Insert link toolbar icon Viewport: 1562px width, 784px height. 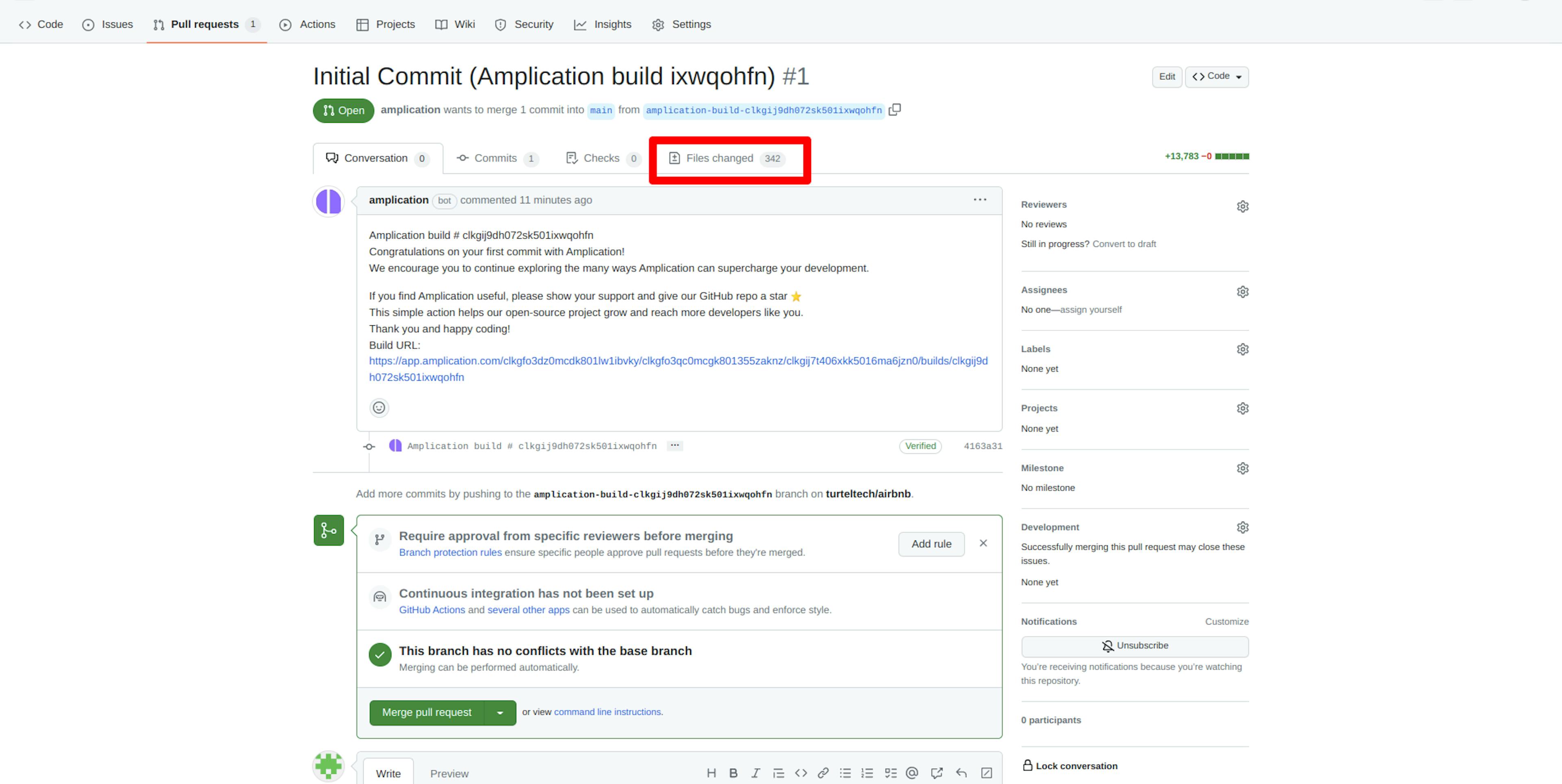(x=823, y=773)
